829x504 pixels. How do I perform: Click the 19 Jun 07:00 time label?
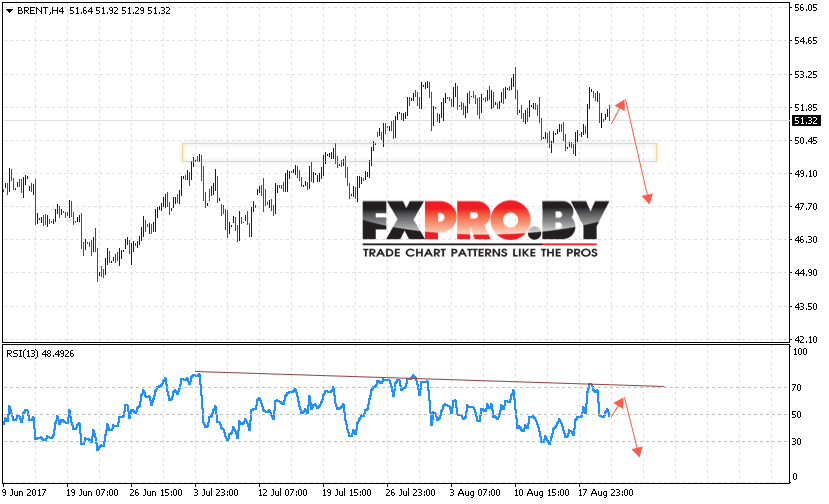[x=92, y=492]
